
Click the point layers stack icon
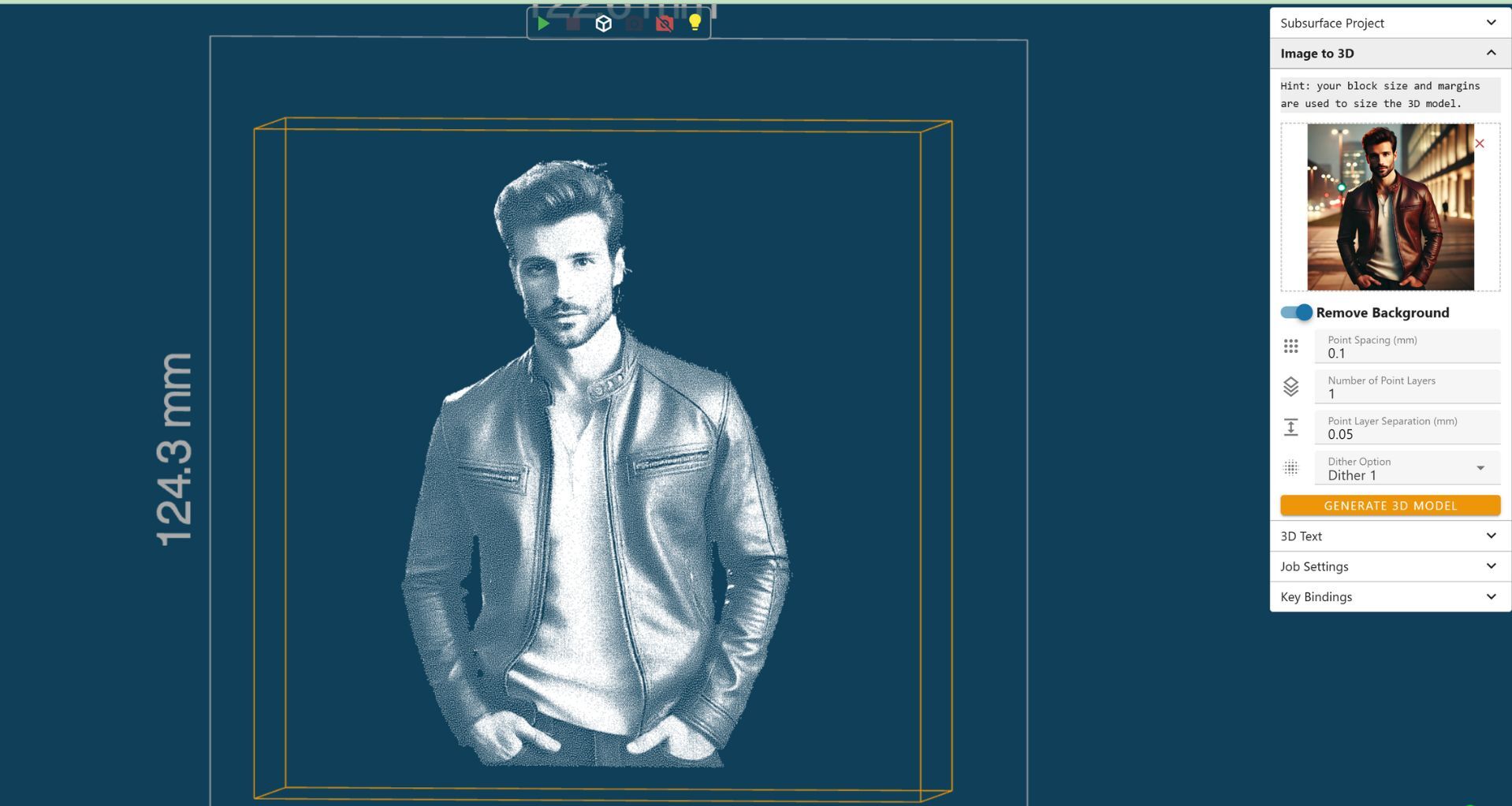point(1290,387)
